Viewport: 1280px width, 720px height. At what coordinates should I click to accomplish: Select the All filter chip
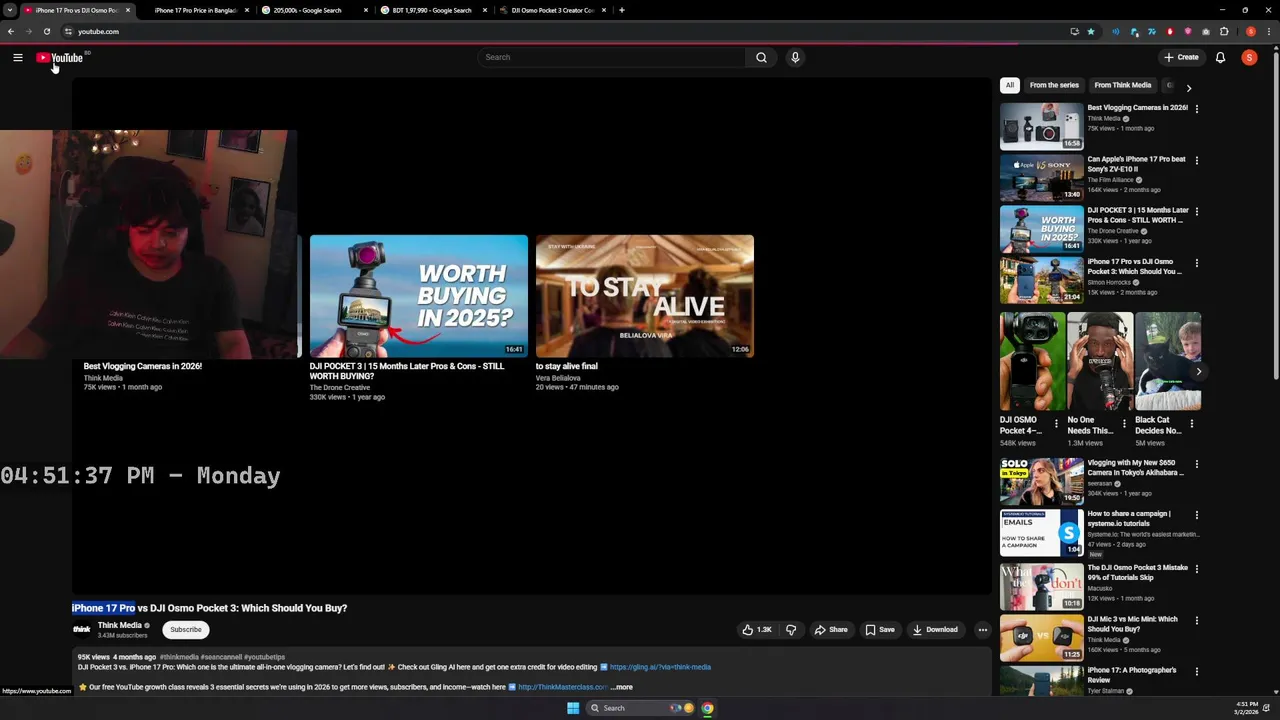click(1010, 85)
